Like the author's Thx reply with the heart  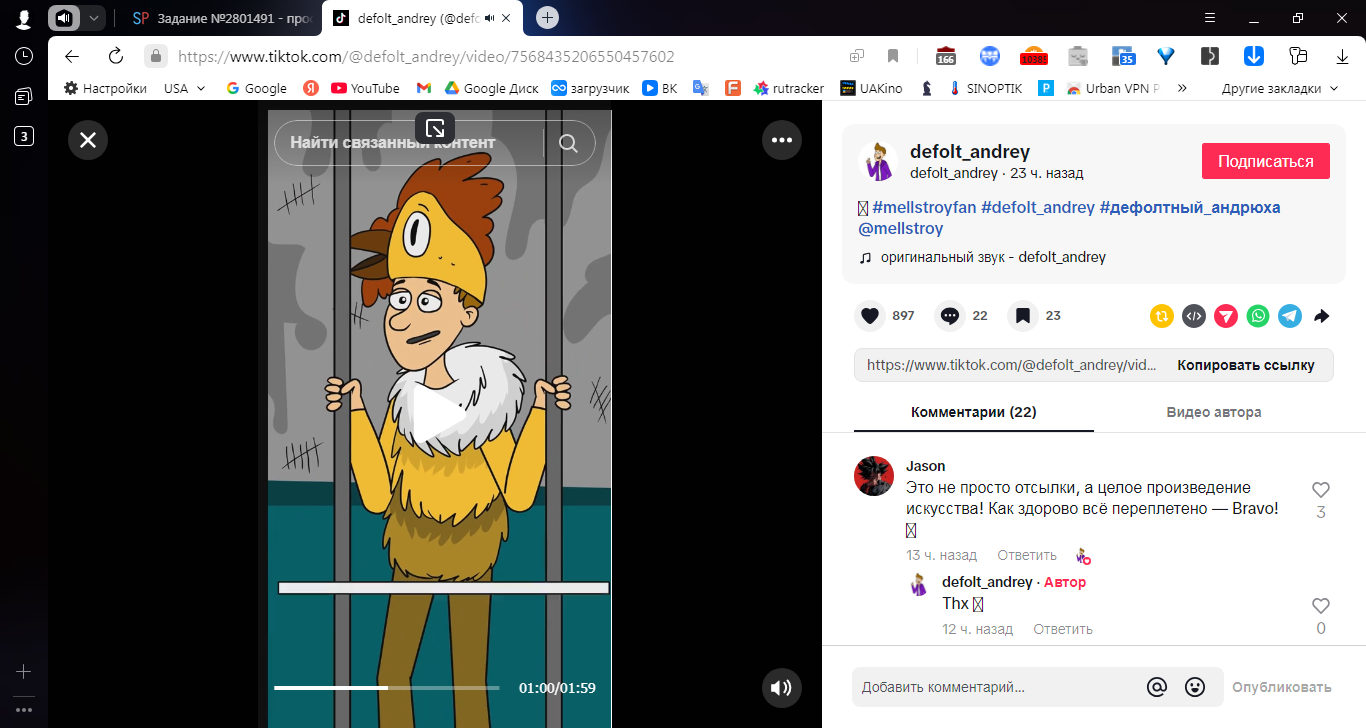point(1320,606)
